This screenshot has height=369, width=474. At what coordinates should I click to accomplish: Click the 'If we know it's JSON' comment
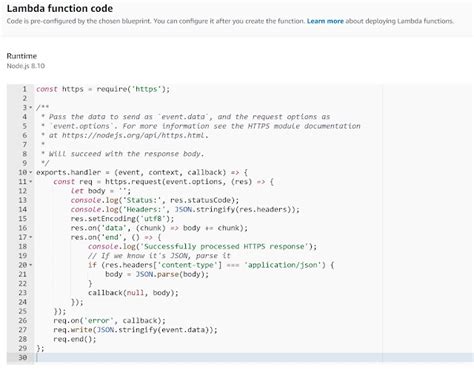tap(159, 256)
